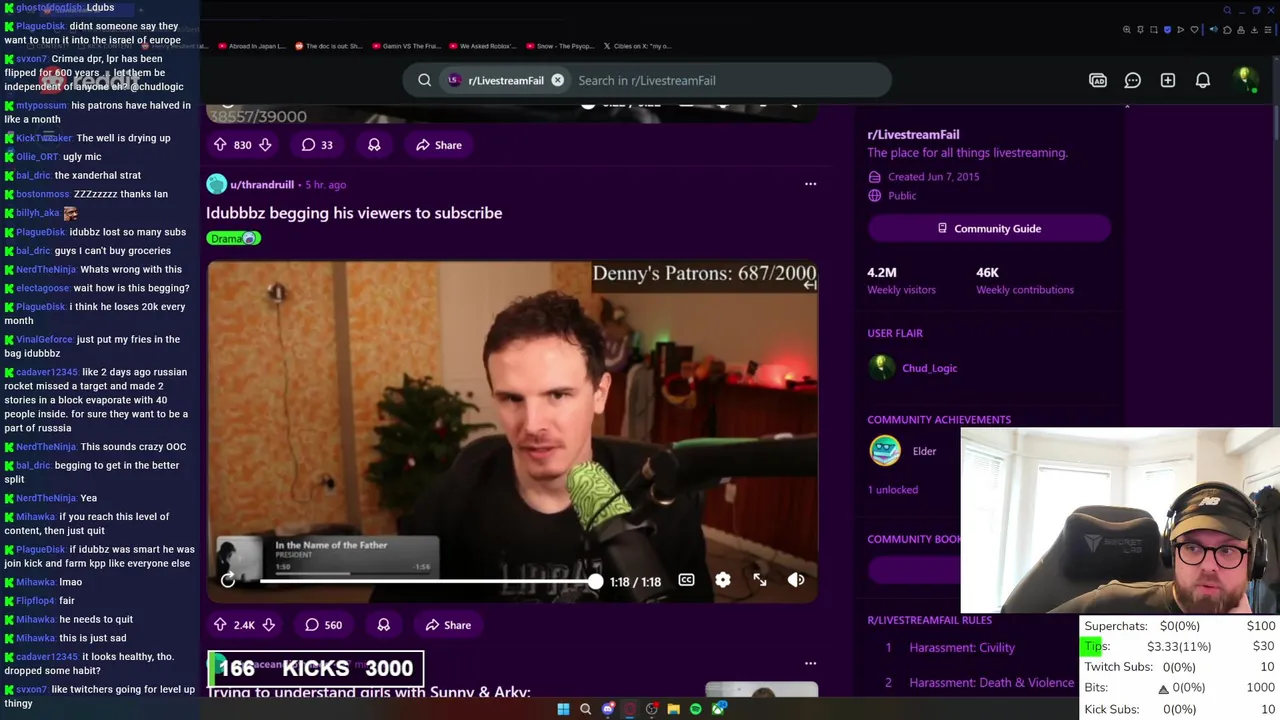Switch to Gamin VS The Frui tab
The width and height of the screenshot is (1280, 720).
[x=404, y=46]
